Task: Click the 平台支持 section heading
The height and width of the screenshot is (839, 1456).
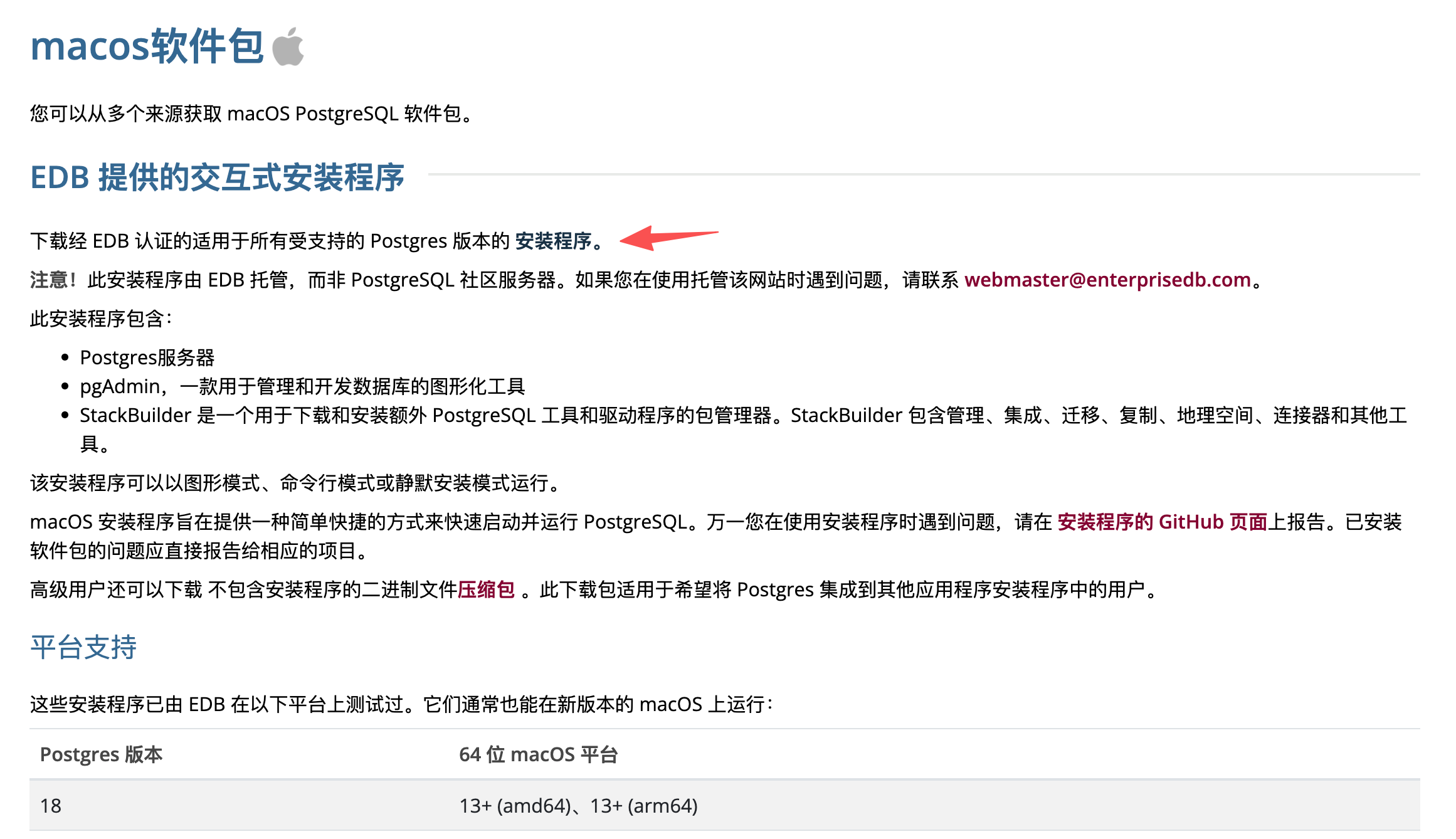Action: pyautogui.click(x=83, y=647)
